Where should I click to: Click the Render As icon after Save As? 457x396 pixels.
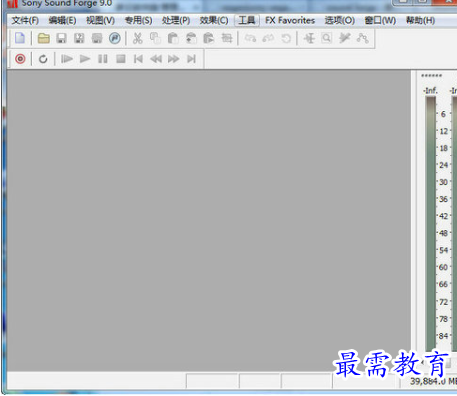point(97,38)
